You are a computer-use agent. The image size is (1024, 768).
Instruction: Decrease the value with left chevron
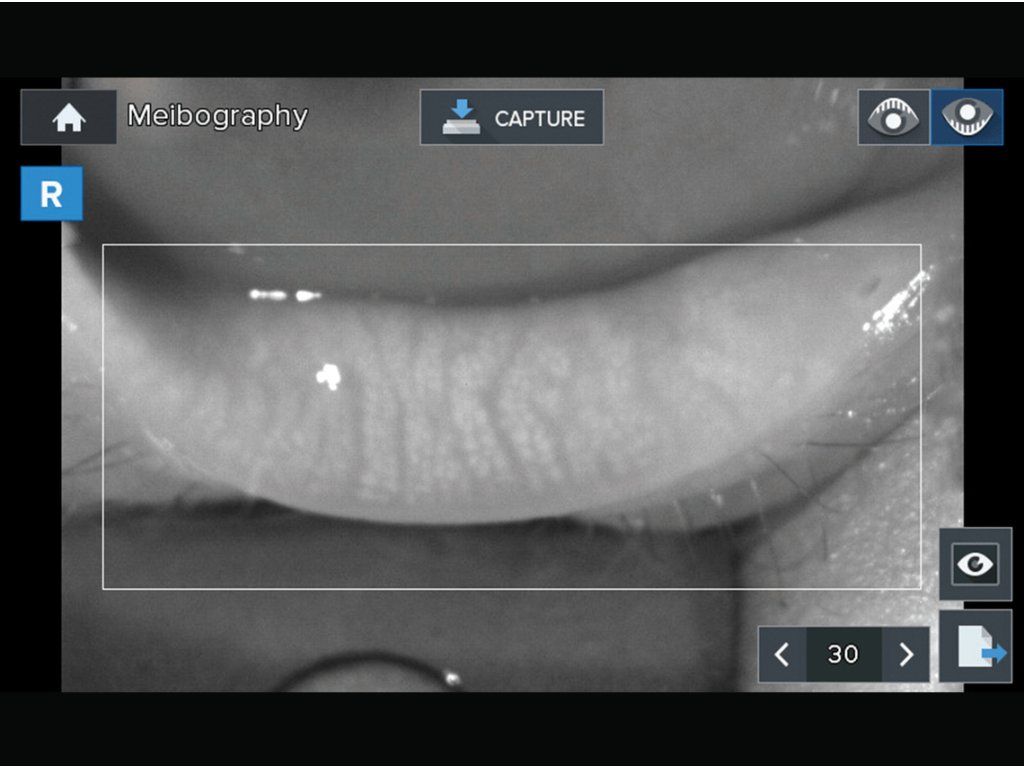pyautogui.click(x=782, y=654)
